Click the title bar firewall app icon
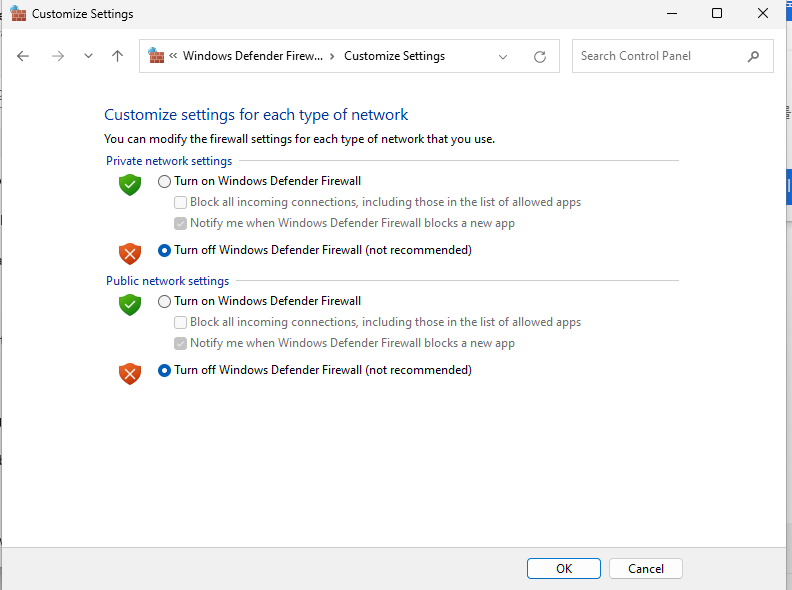 18,14
